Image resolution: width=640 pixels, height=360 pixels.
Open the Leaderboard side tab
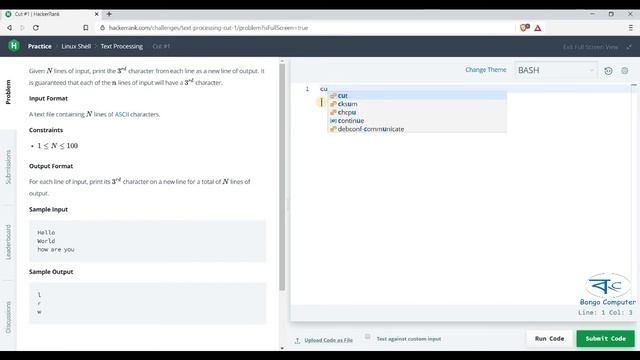[8, 242]
